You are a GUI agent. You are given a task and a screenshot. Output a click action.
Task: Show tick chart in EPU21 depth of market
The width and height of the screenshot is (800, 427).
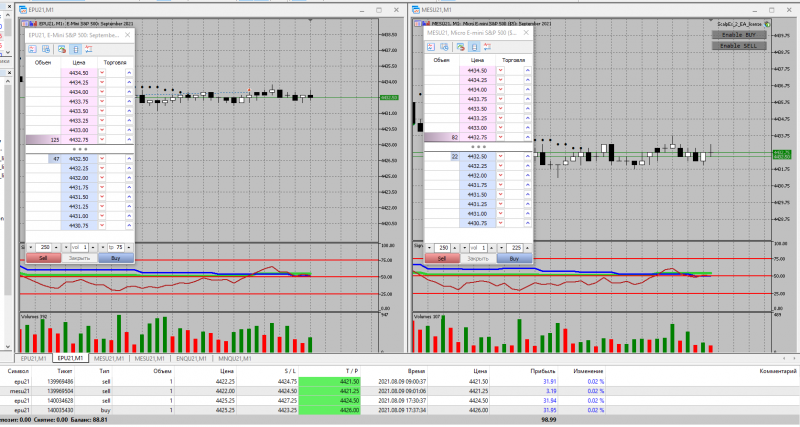(x=32, y=49)
